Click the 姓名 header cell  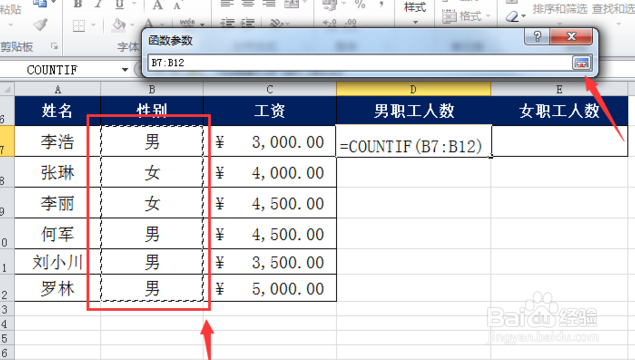[x=58, y=111]
